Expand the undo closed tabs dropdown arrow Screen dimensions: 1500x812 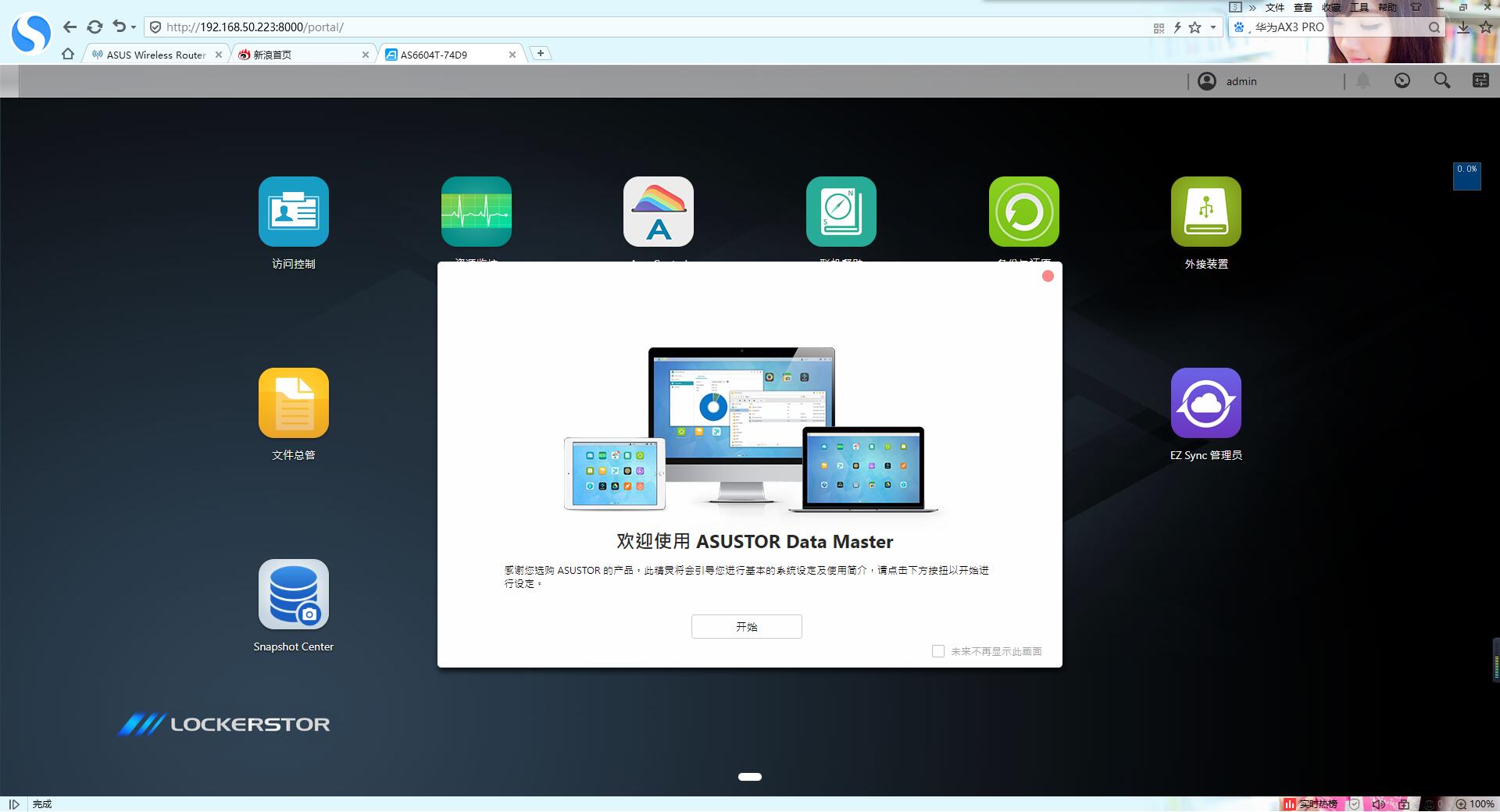134,27
